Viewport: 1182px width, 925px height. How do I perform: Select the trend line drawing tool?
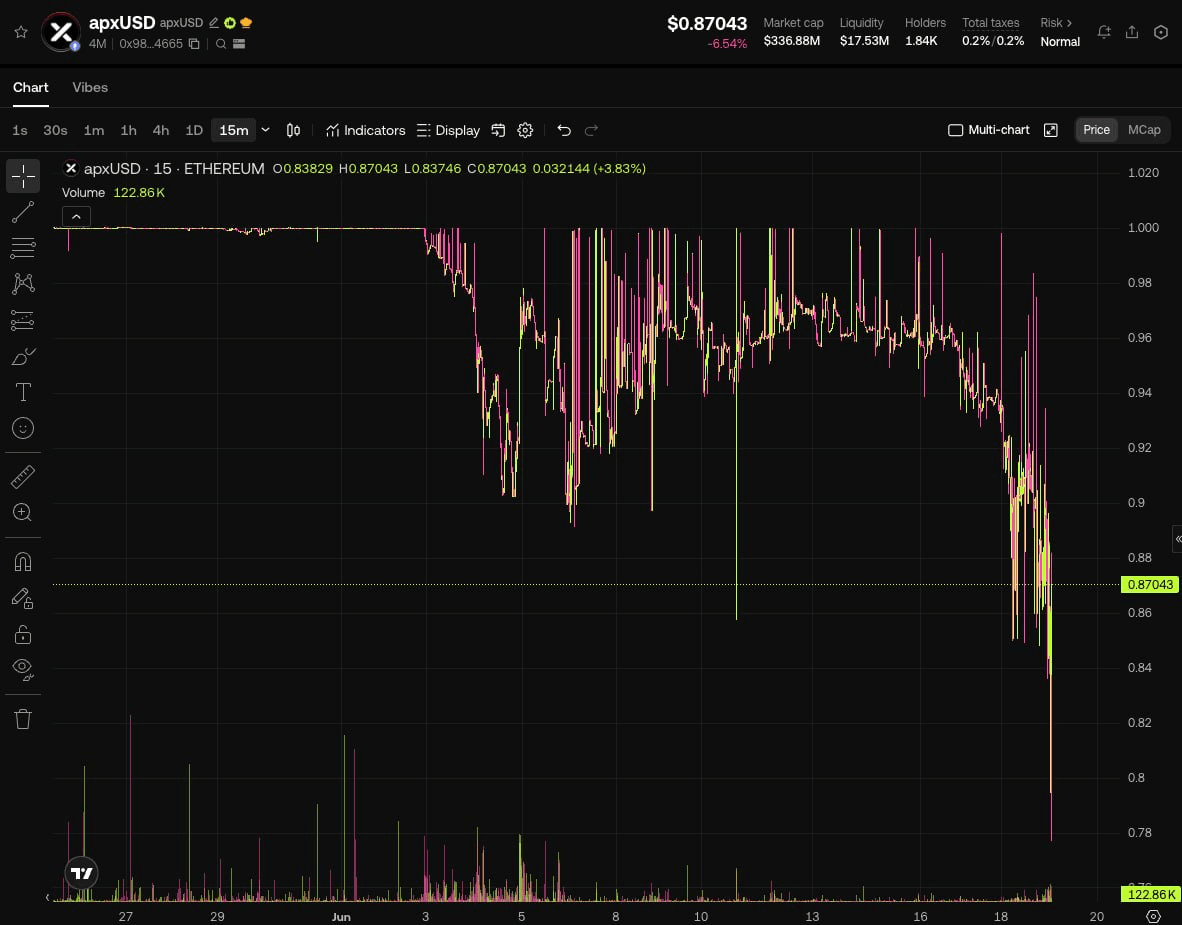[23, 212]
